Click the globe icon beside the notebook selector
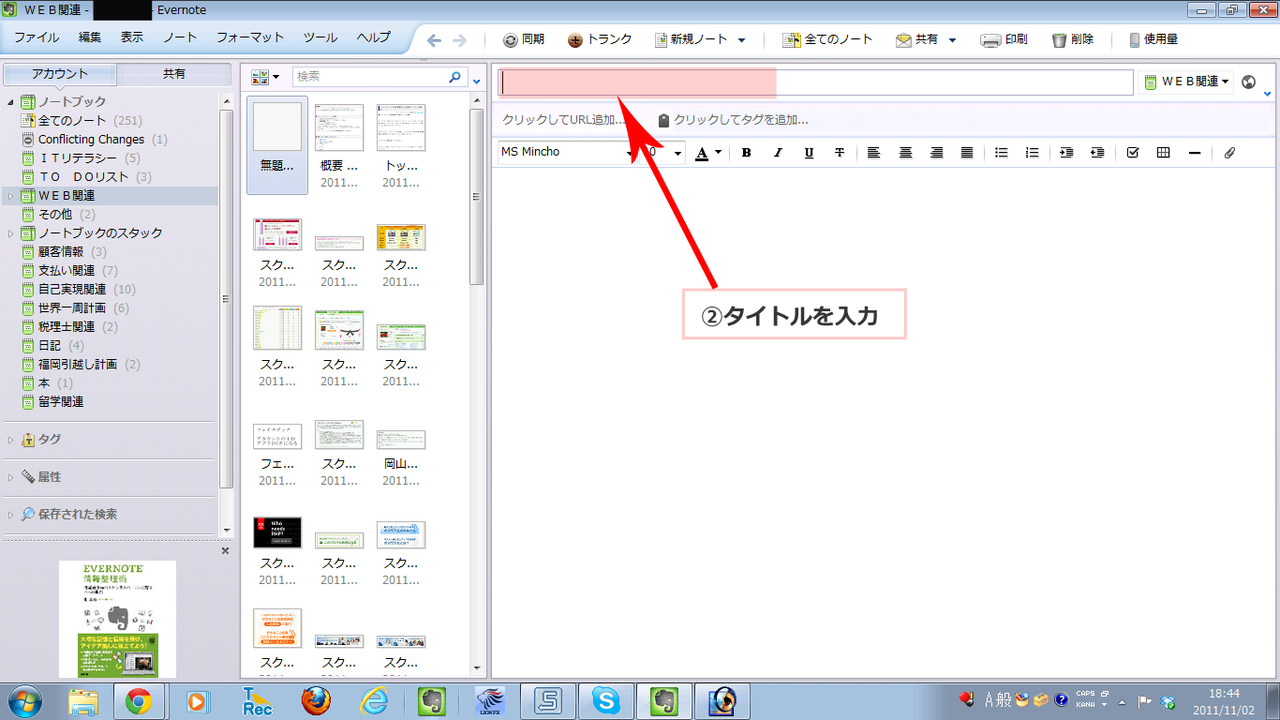Viewport: 1280px width, 720px height. point(1249,82)
